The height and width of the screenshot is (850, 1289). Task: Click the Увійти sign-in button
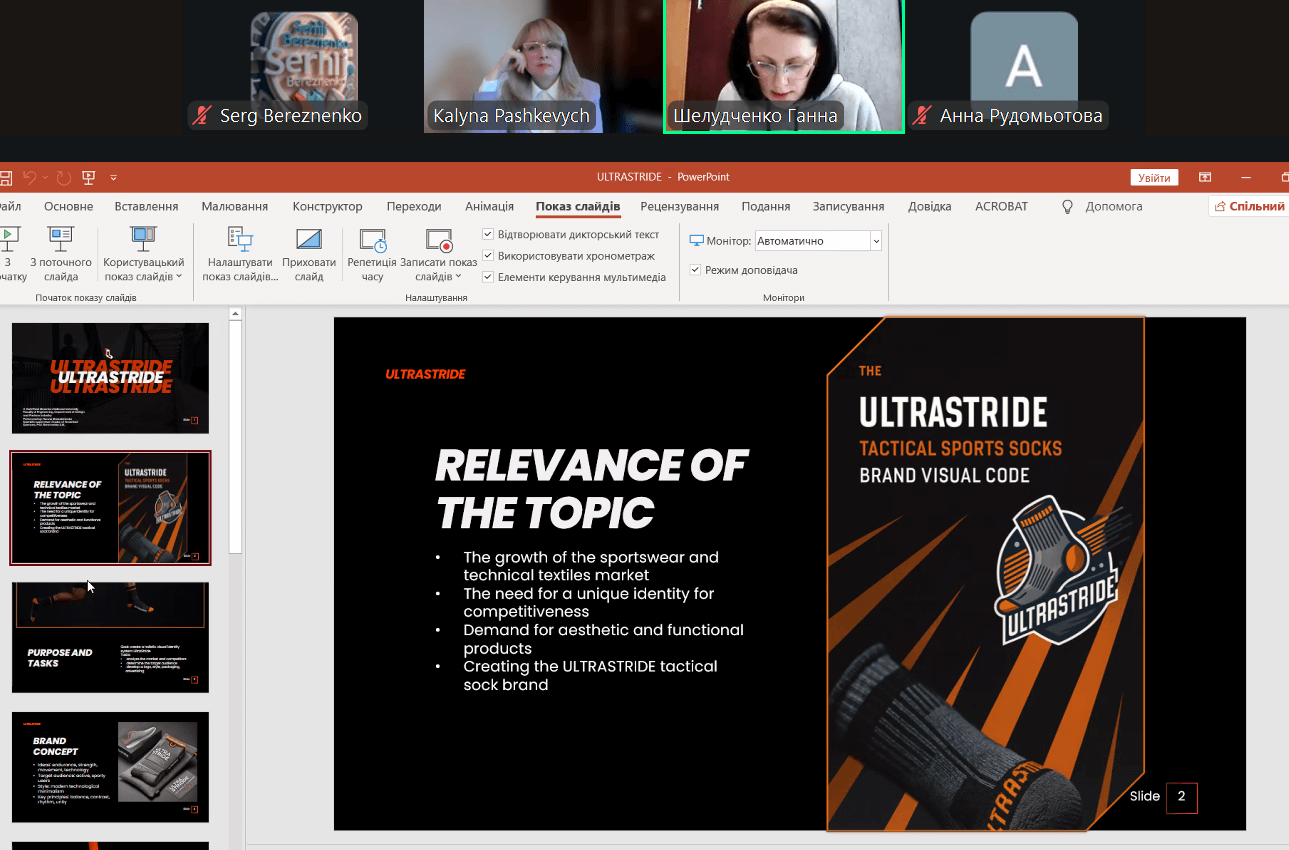point(1154,177)
